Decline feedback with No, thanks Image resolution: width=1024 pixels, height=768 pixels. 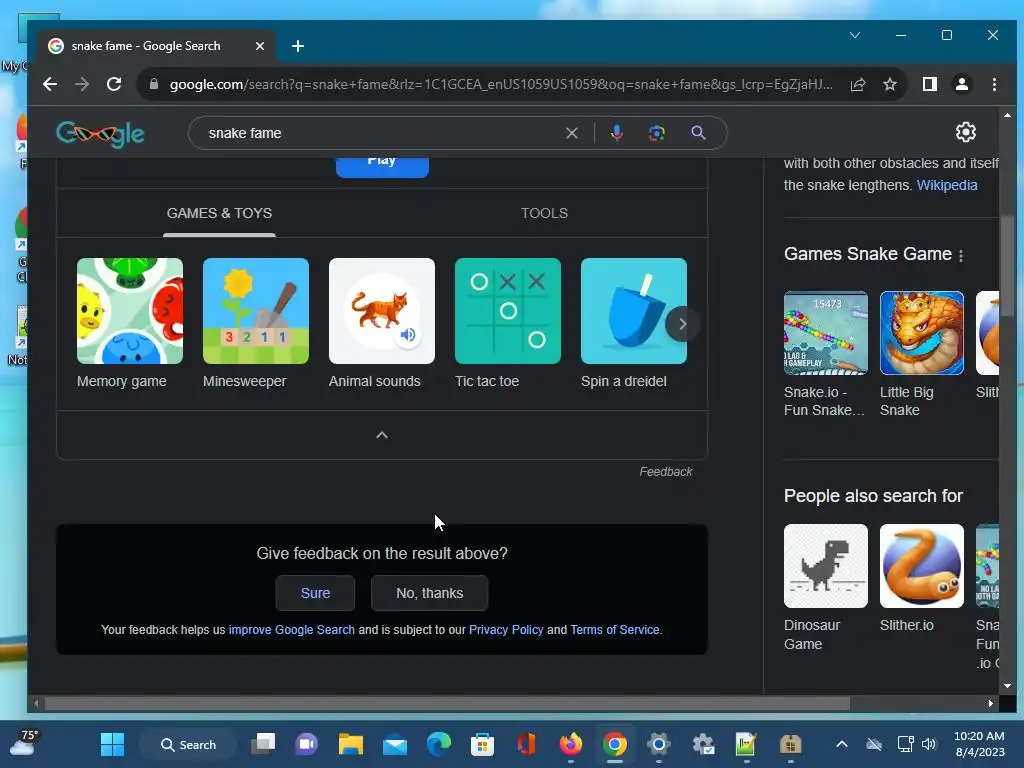(x=430, y=593)
